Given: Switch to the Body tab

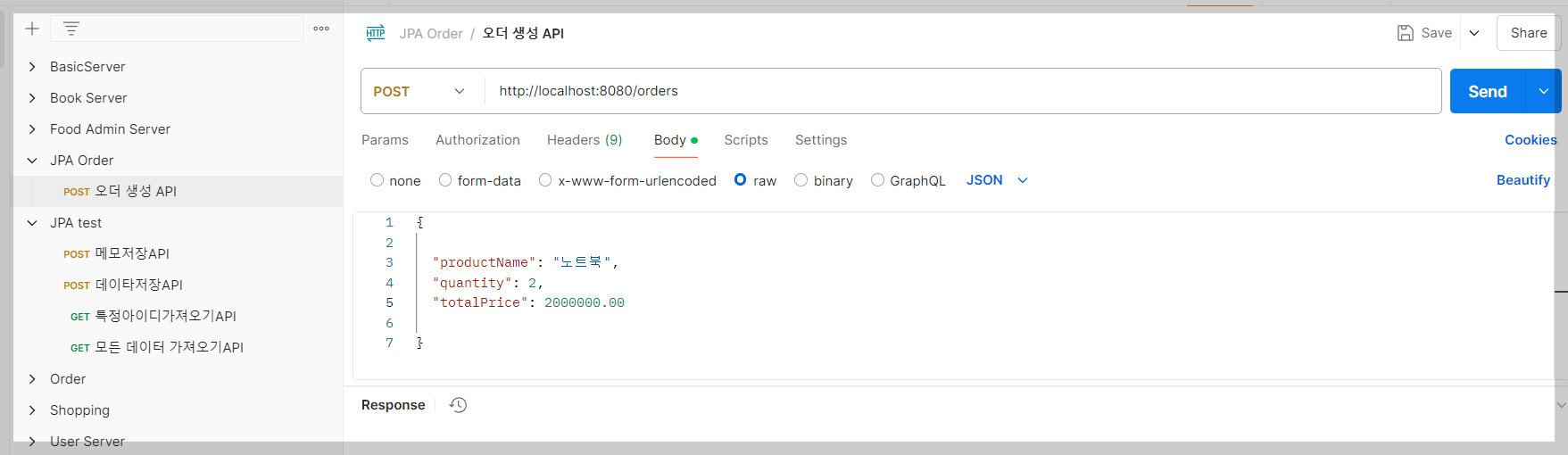Looking at the screenshot, I should (x=676, y=140).
